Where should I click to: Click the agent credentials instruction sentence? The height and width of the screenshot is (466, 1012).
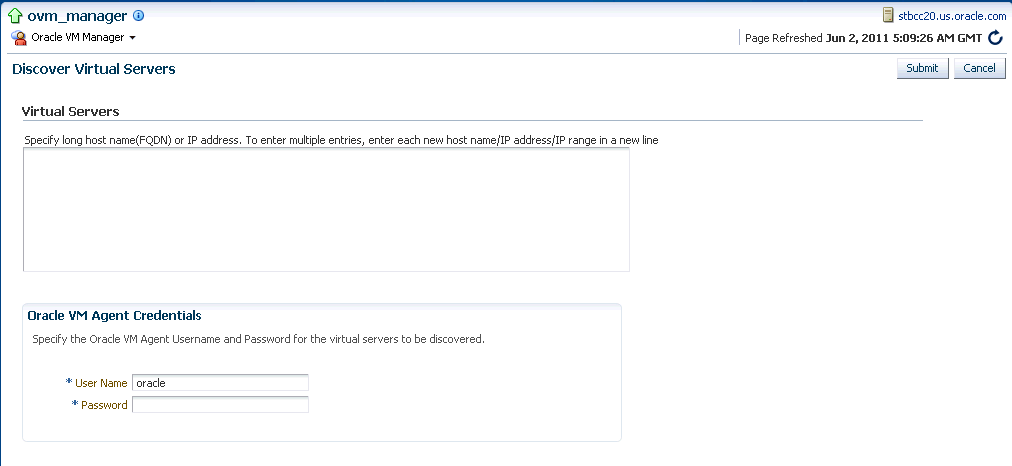coord(258,339)
